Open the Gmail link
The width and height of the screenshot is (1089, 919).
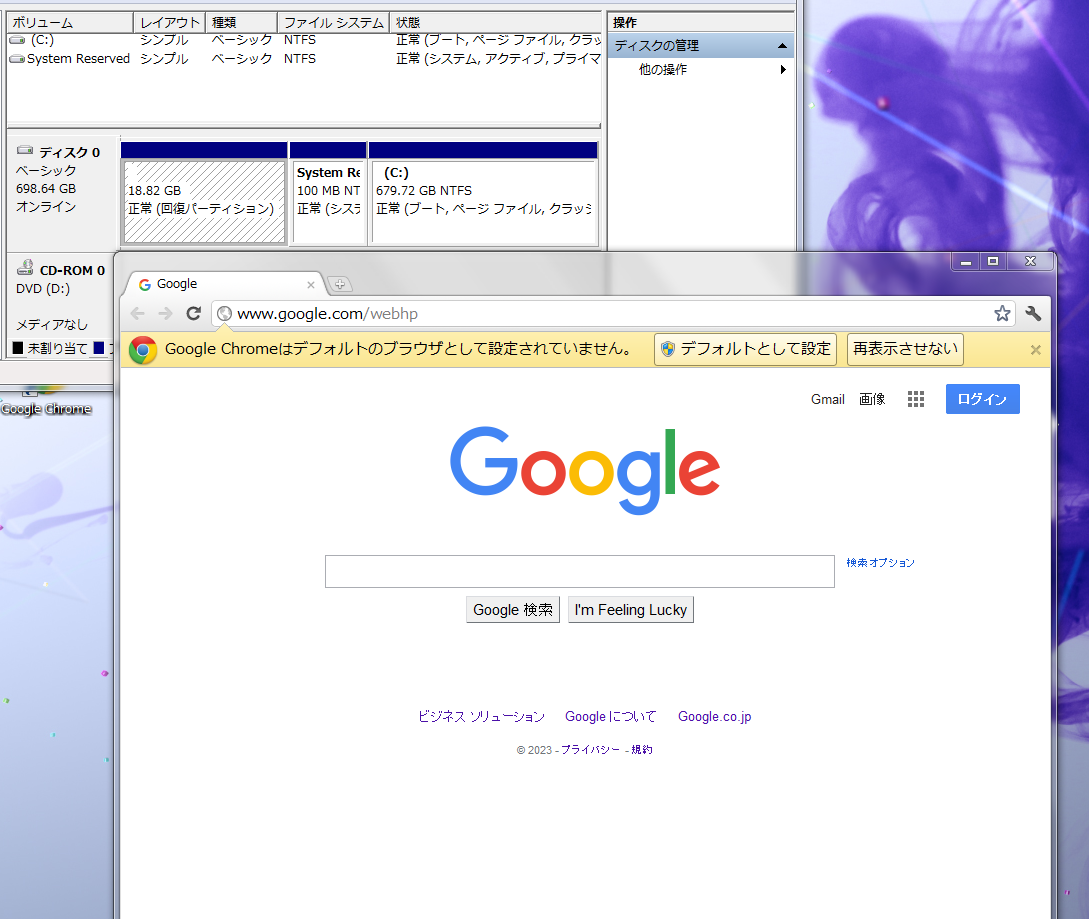tap(828, 399)
